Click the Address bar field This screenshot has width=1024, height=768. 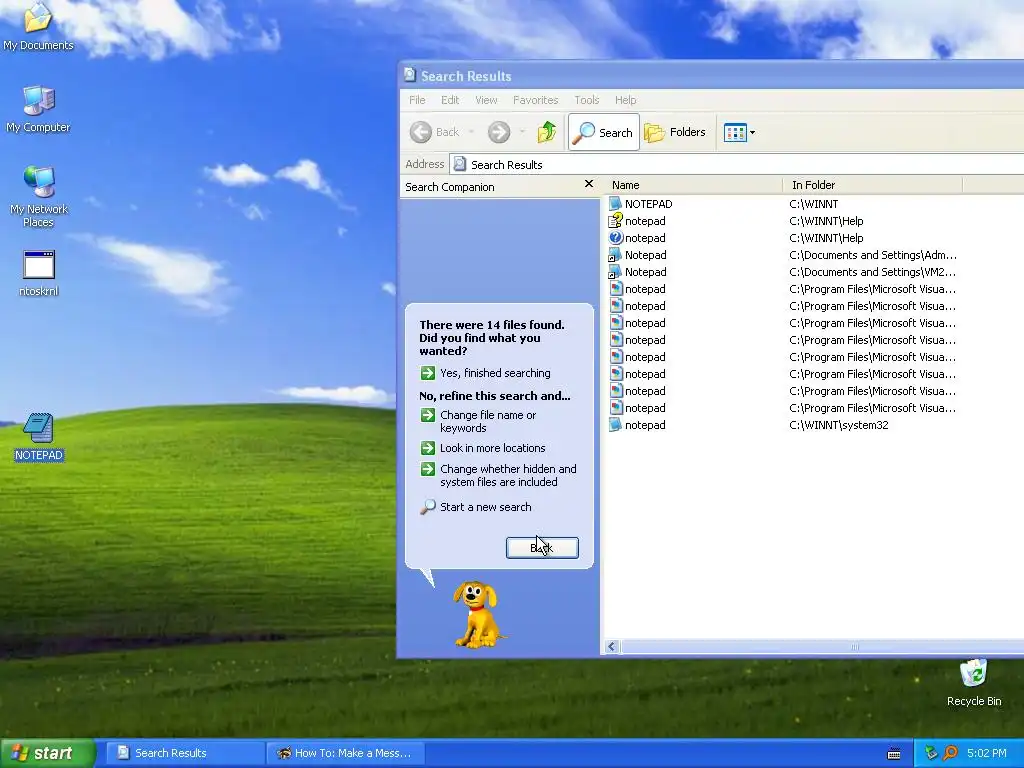click(x=737, y=165)
